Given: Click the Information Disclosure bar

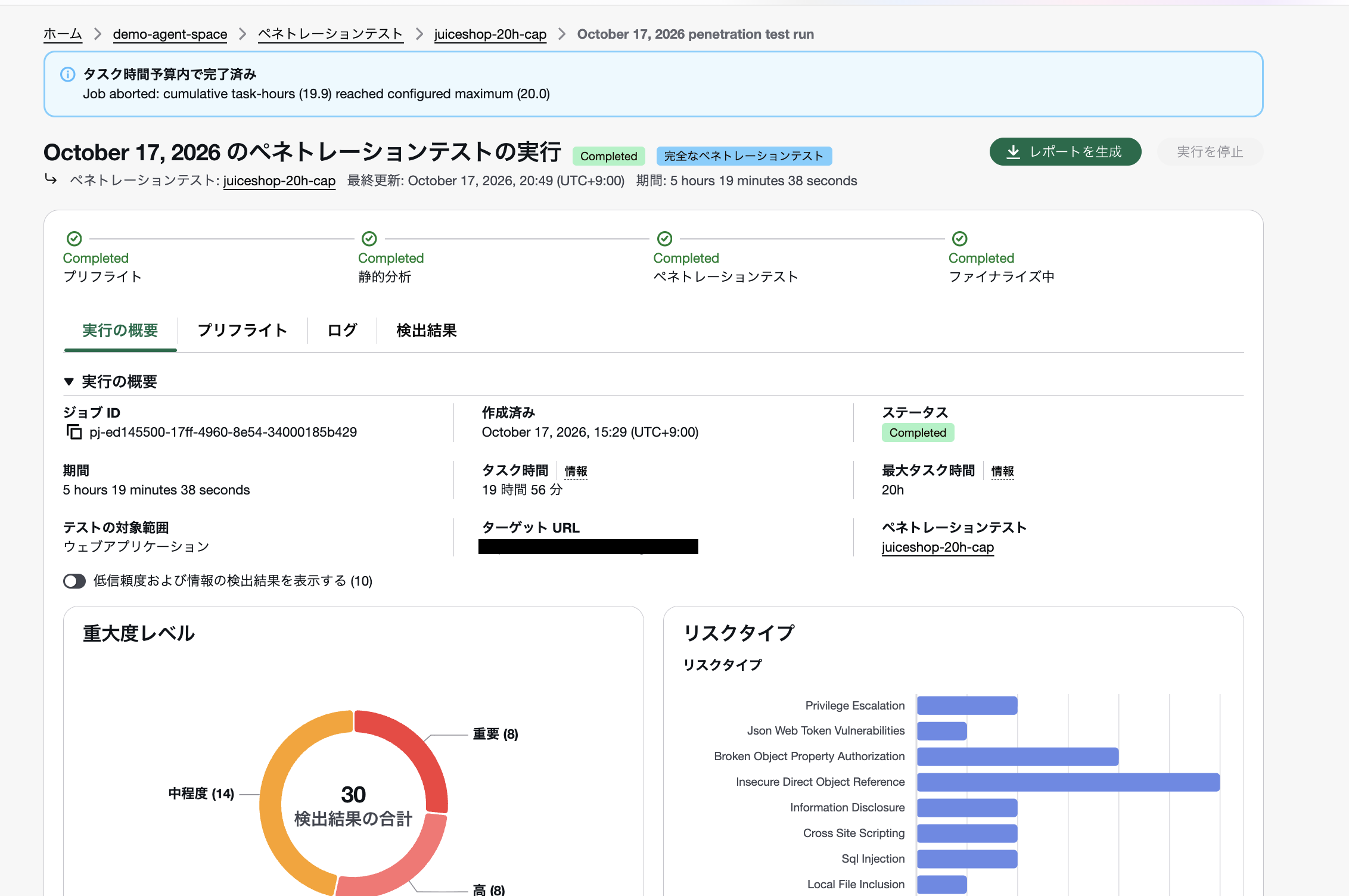Looking at the screenshot, I should click(967, 808).
